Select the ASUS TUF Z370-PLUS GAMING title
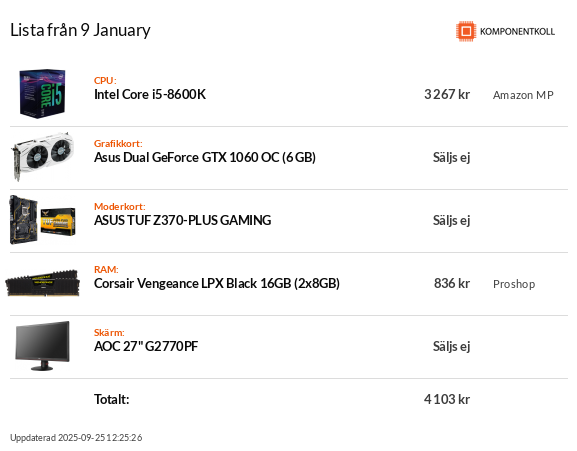This screenshot has width=577, height=451. coord(183,220)
